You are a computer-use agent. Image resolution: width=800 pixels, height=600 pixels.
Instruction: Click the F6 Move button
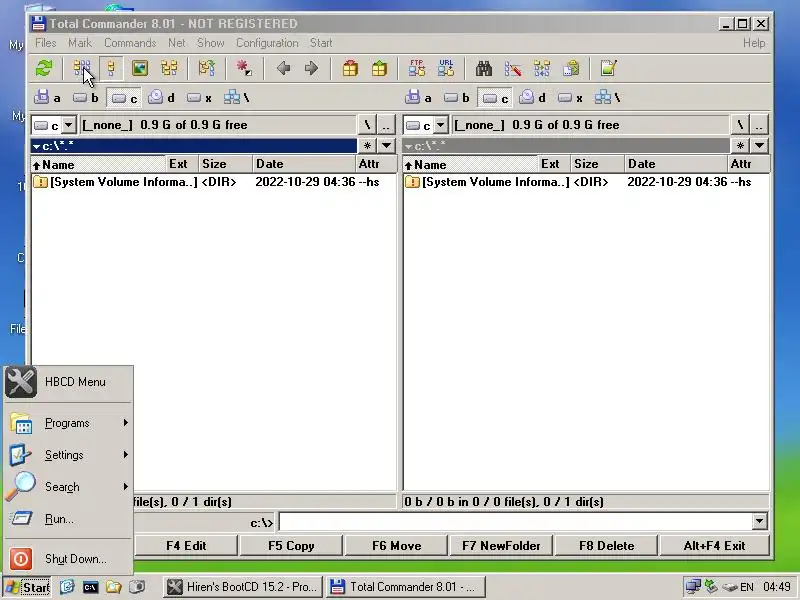click(396, 545)
